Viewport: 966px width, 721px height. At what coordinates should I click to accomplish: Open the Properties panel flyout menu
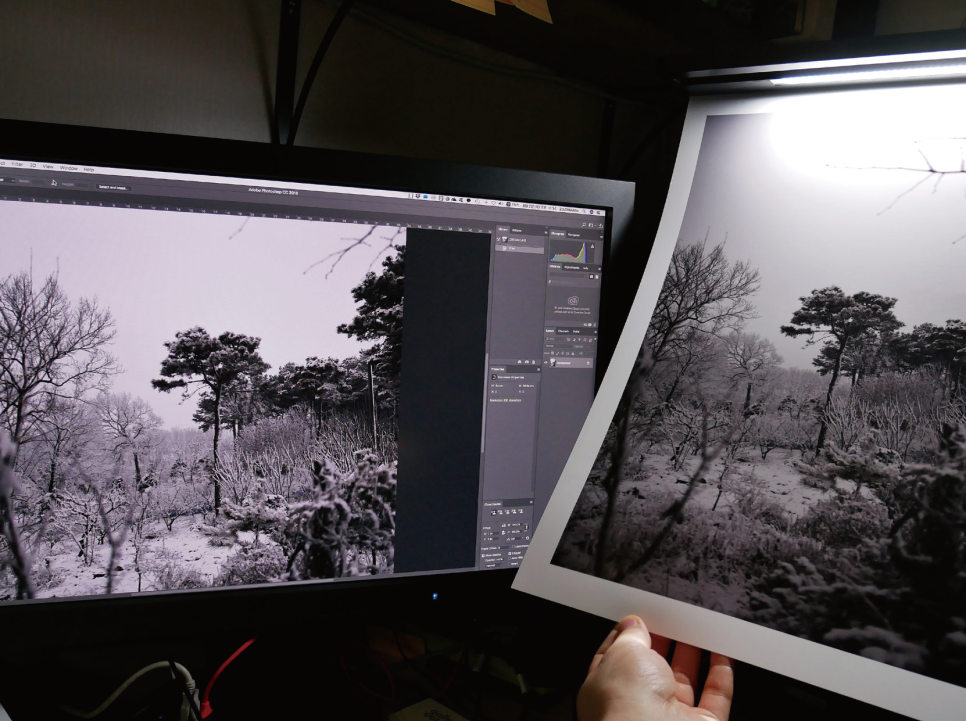tap(538, 369)
